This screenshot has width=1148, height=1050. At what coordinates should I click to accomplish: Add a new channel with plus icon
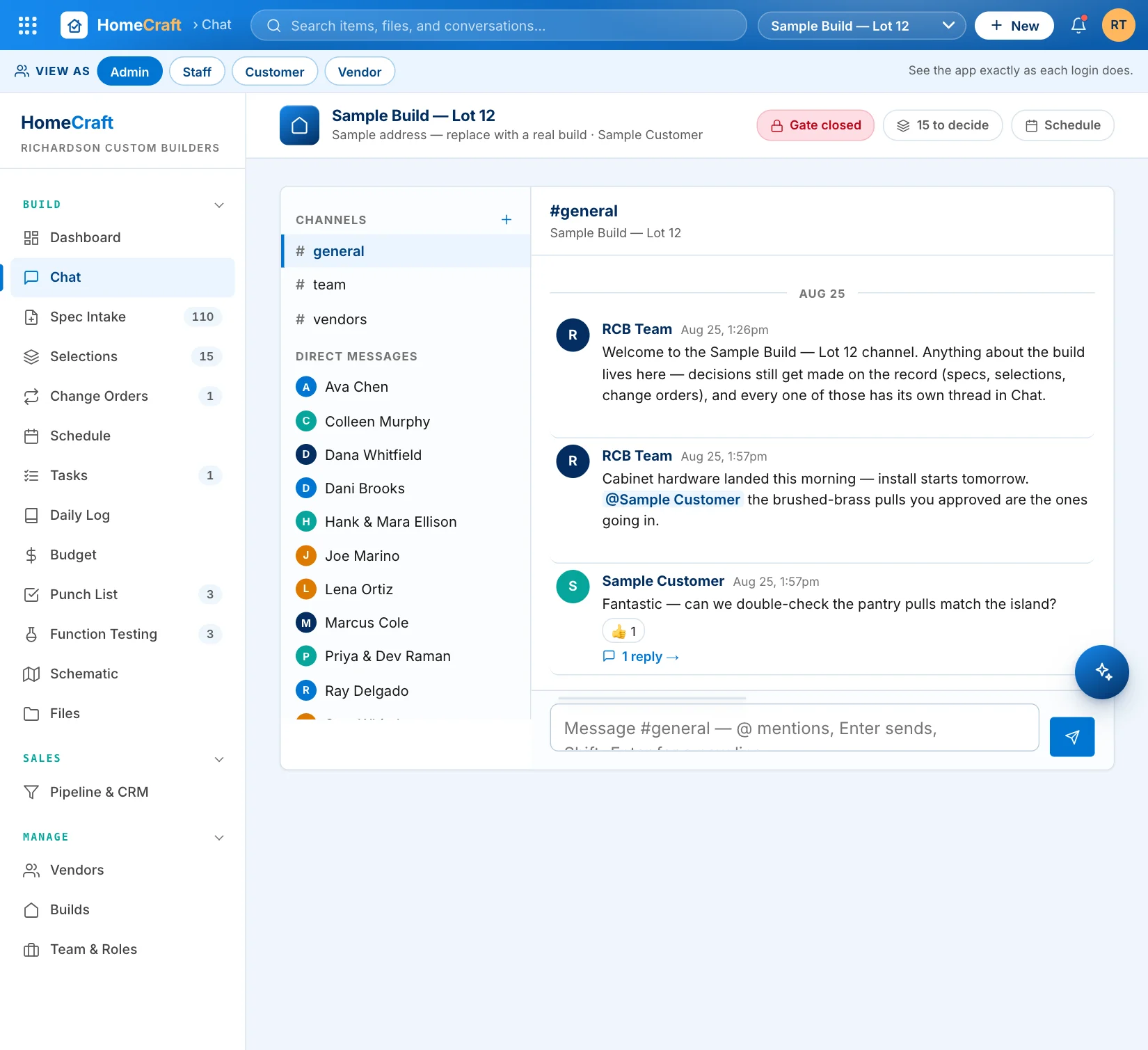507,220
